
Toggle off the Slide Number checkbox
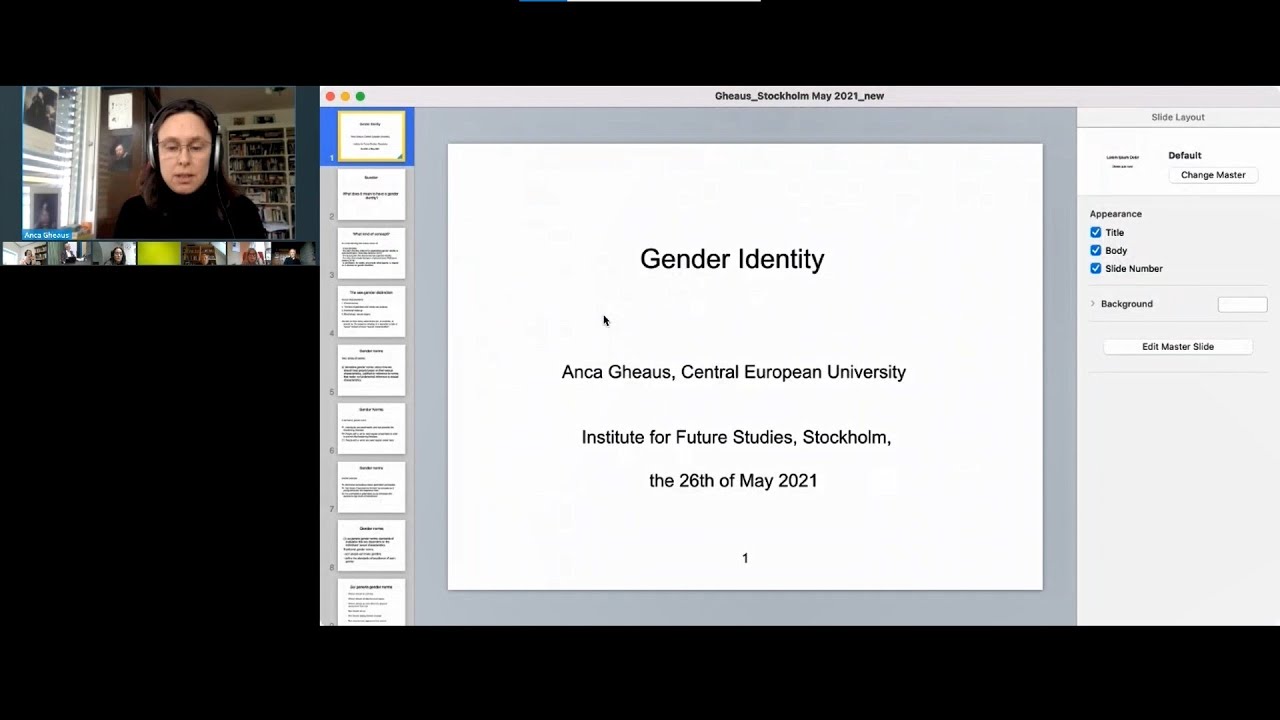pyautogui.click(x=1096, y=268)
